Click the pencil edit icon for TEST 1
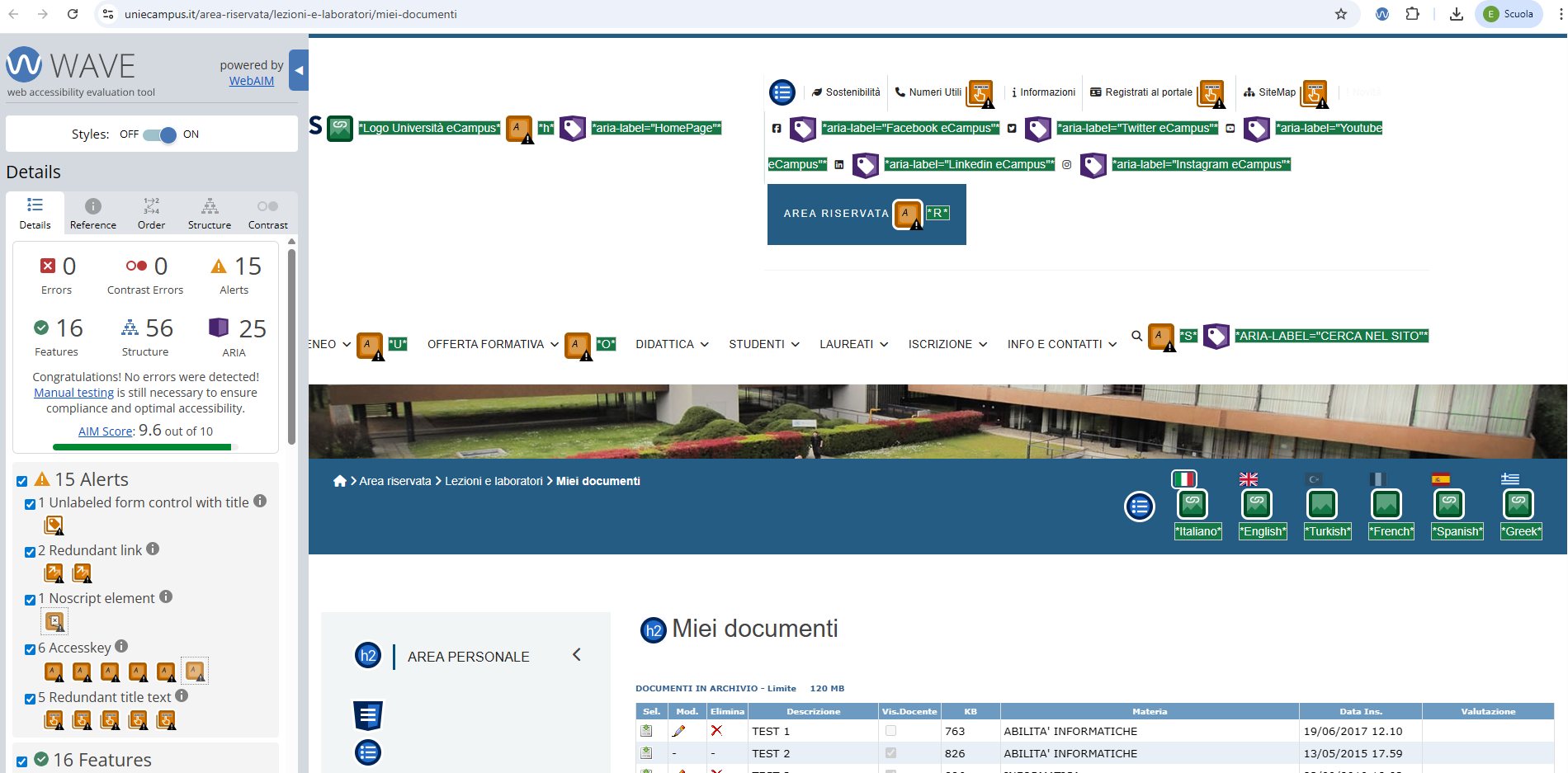Screen dimensions: 1568x773 (x=678, y=731)
